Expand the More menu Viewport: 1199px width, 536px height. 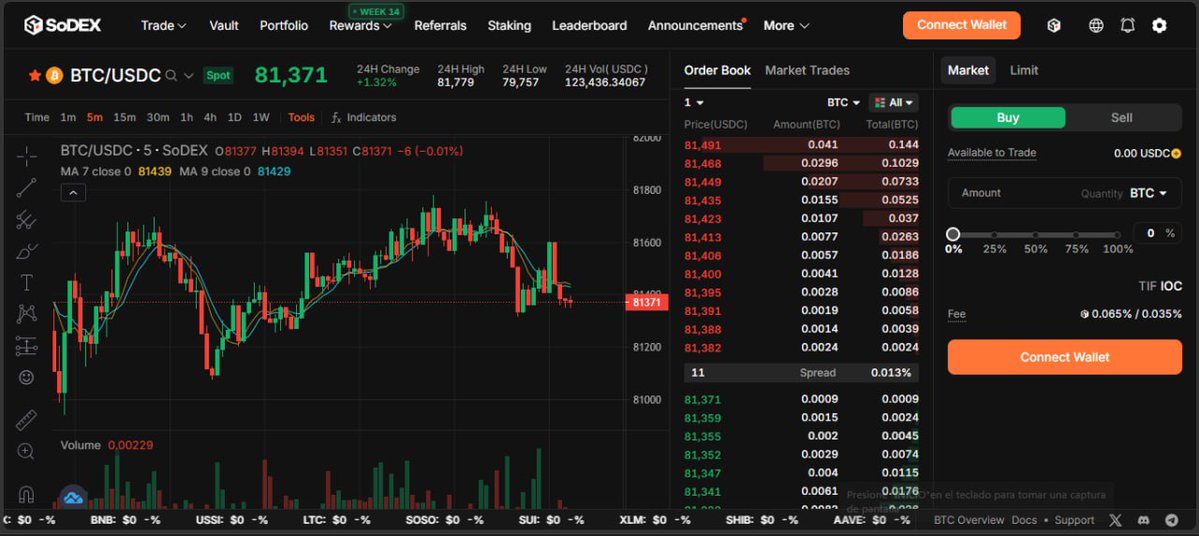[786, 25]
